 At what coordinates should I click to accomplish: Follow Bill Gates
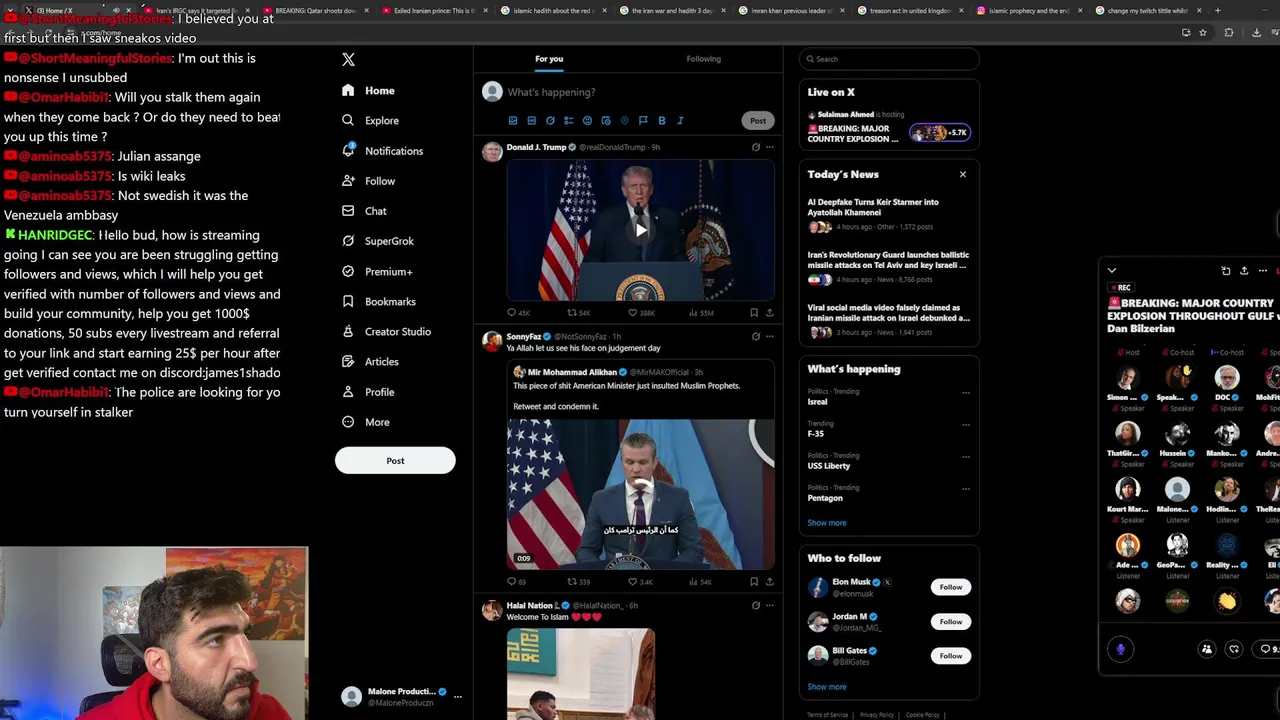951,655
